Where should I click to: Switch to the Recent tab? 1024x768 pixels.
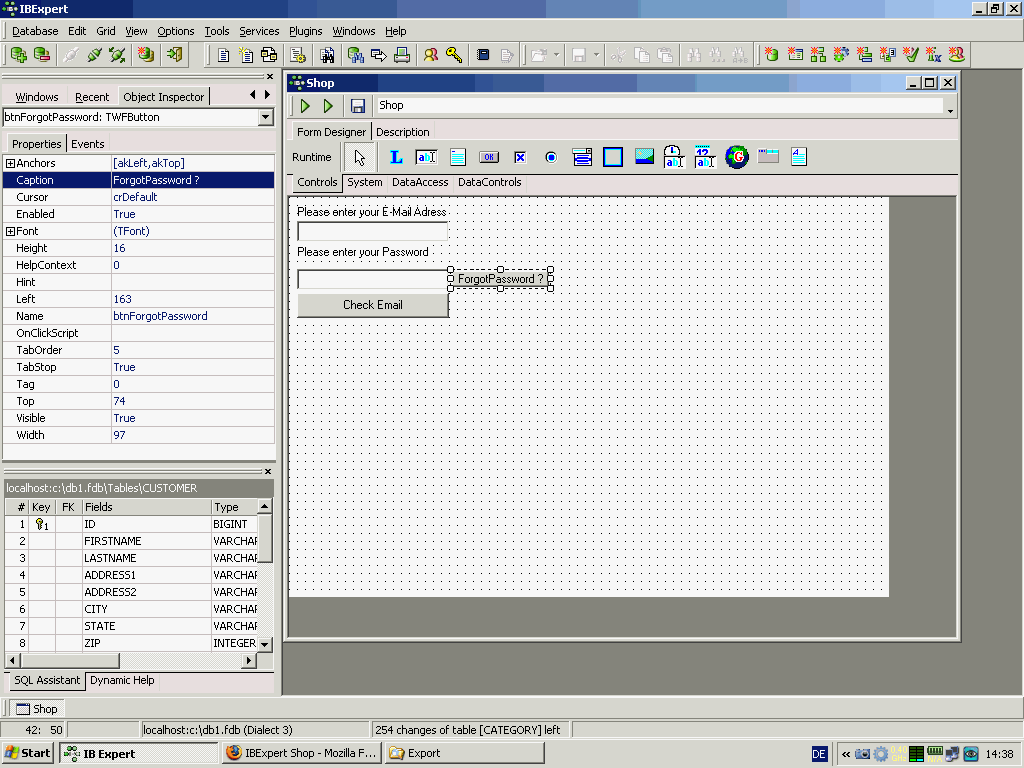coord(92,97)
